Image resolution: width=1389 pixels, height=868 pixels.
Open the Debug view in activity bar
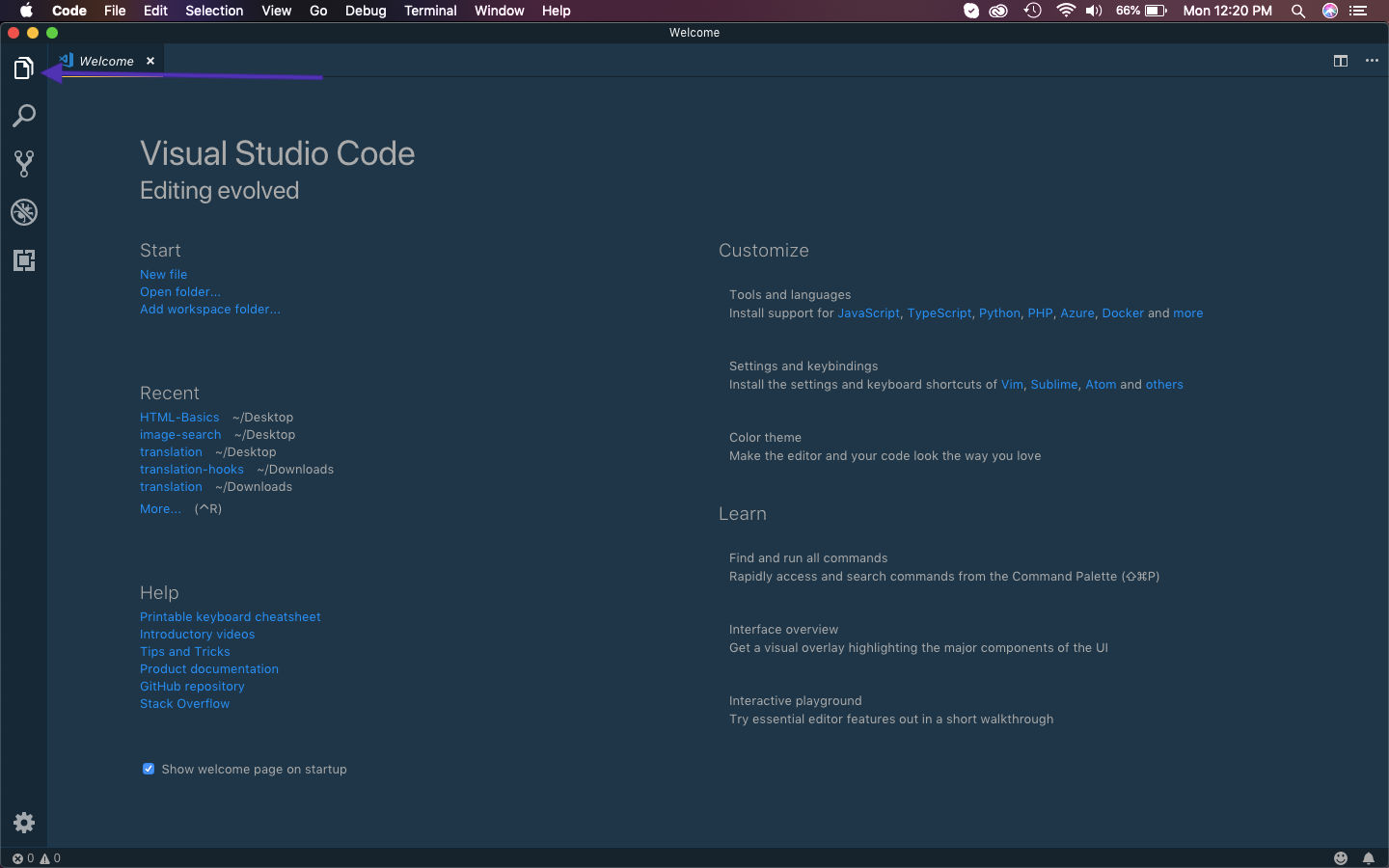click(23, 212)
